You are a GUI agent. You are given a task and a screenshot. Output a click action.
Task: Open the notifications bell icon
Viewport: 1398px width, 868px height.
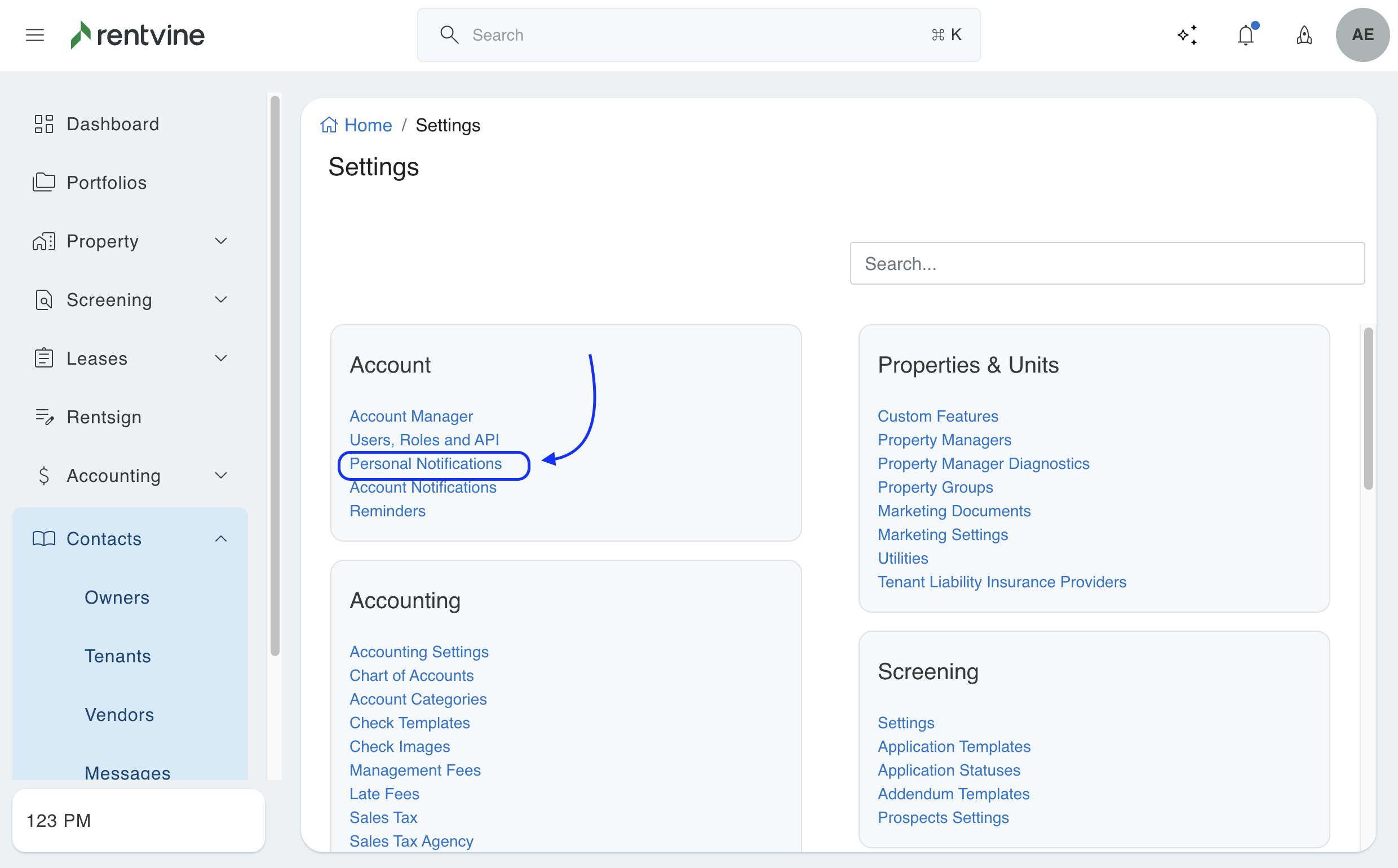tap(1246, 35)
